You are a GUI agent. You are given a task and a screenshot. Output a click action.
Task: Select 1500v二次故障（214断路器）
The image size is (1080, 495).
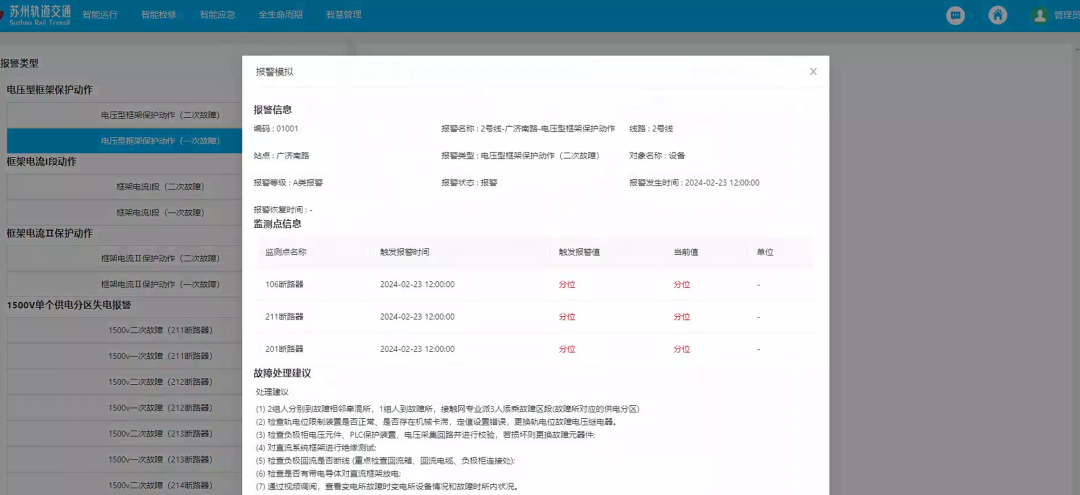point(124,485)
